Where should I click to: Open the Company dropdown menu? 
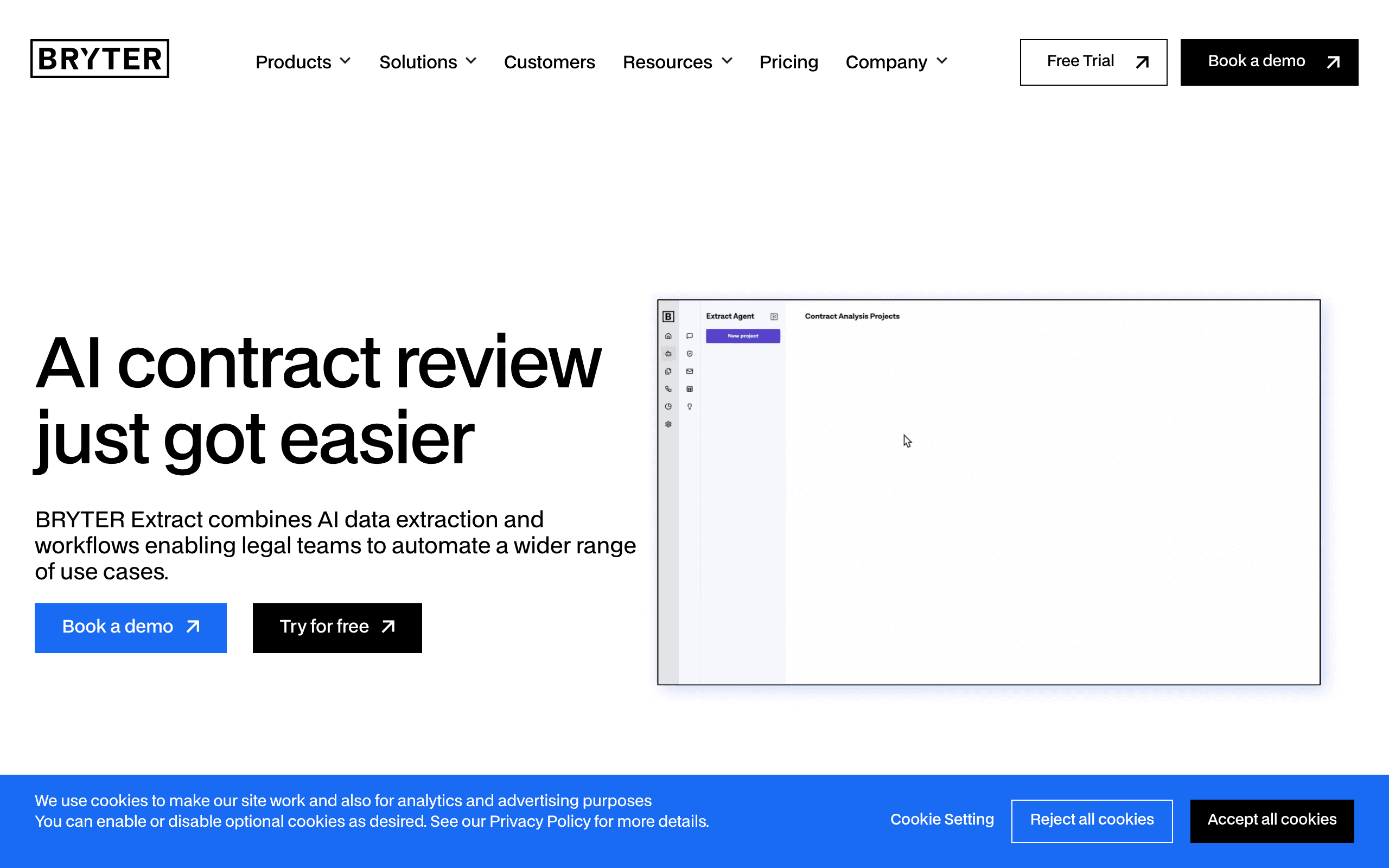(896, 62)
